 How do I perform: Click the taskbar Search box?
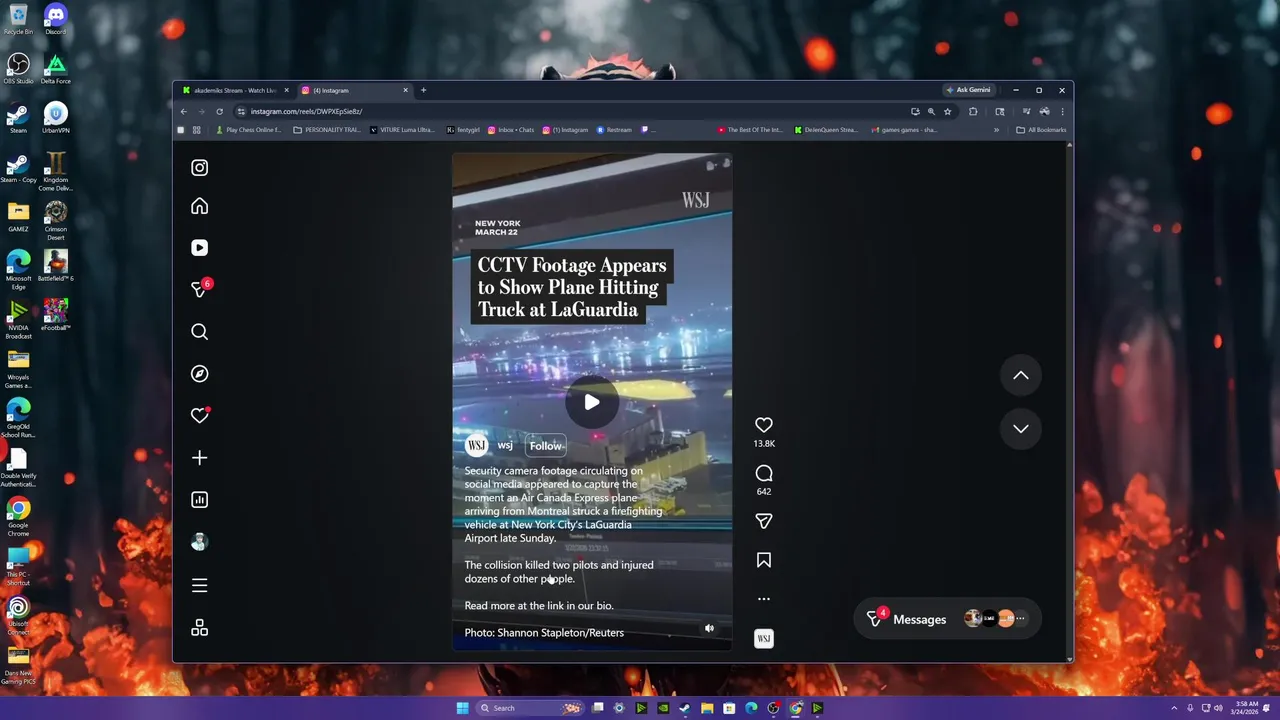point(530,708)
